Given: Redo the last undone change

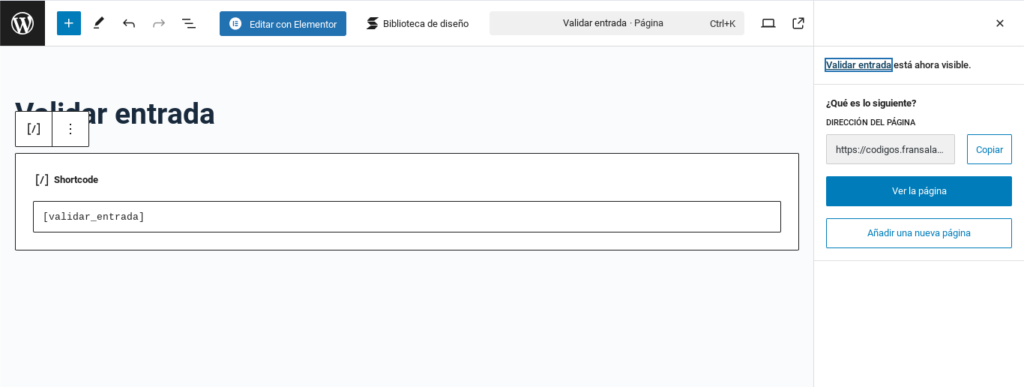Looking at the screenshot, I should 159,23.
